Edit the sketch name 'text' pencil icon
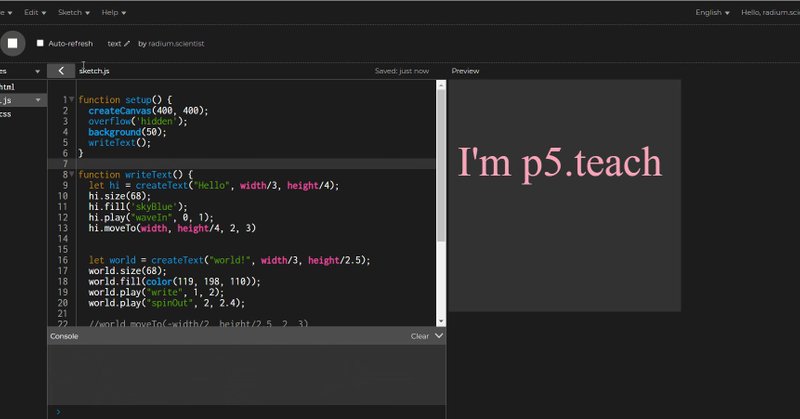The image size is (800, 419). coord(127,44)
